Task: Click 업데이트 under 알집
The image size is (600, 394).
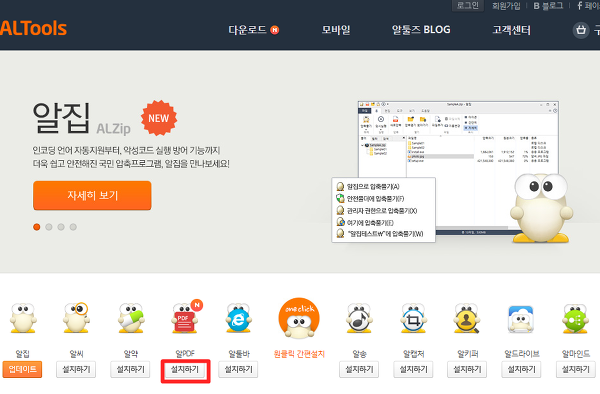Action: (x=22, y=370)
